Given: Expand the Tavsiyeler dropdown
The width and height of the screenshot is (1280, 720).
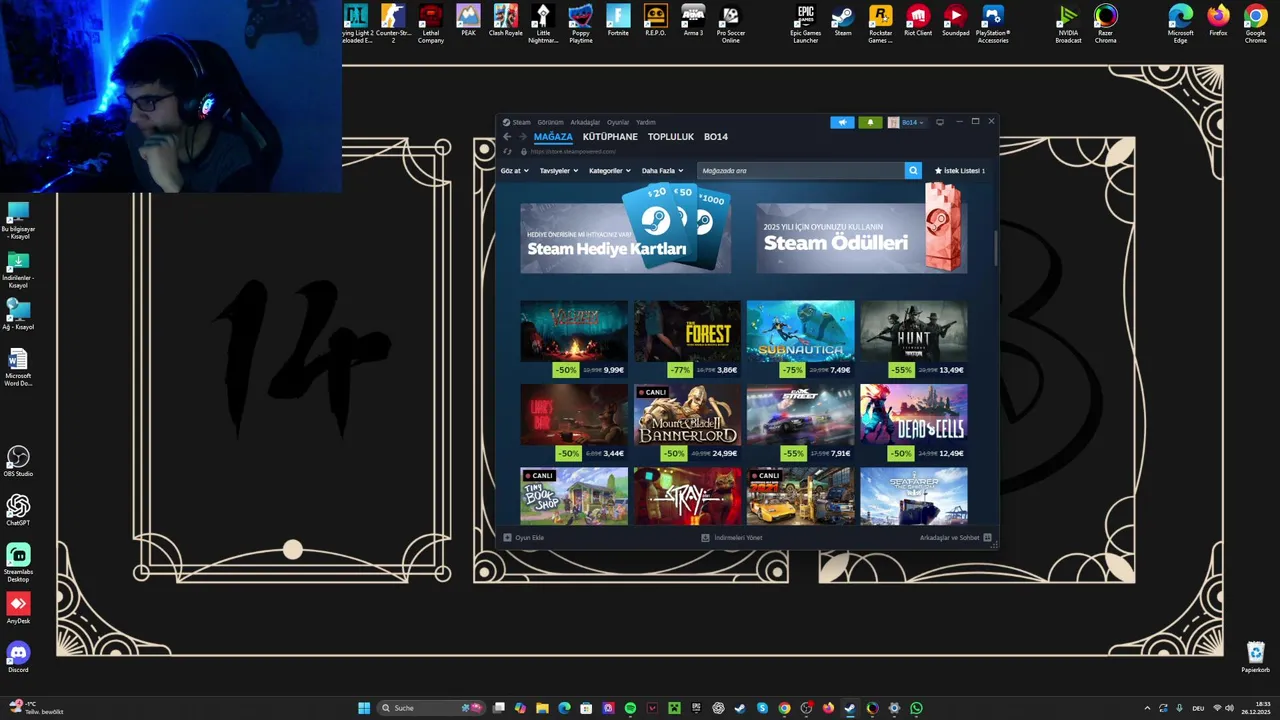Looking at the screenshot, I should click(558, 171).
